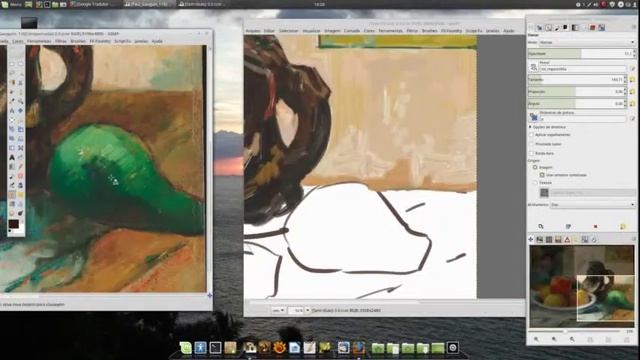Zoom out icon in the Navigation panel
640x360 pixels.
(536, 339)
